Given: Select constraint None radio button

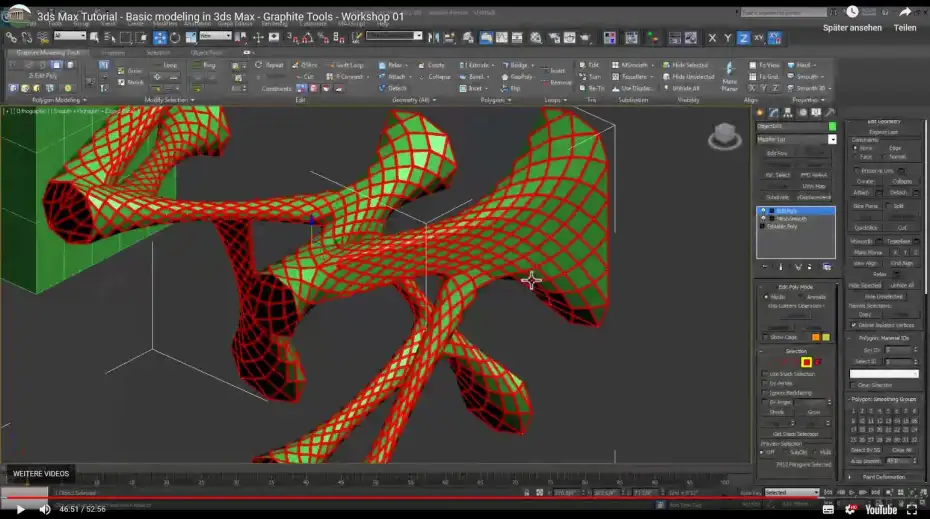Looking at the screenshot, I should coord(855,148).
